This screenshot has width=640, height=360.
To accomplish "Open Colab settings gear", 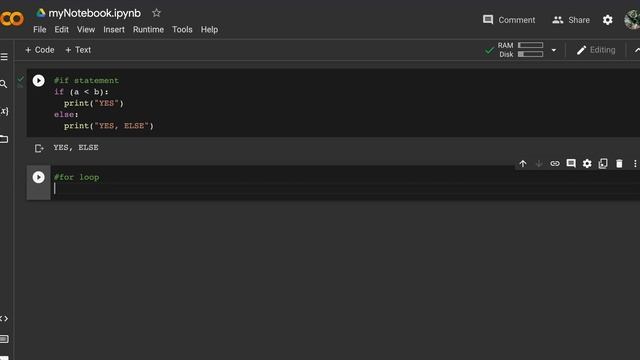I will (607, 20).
